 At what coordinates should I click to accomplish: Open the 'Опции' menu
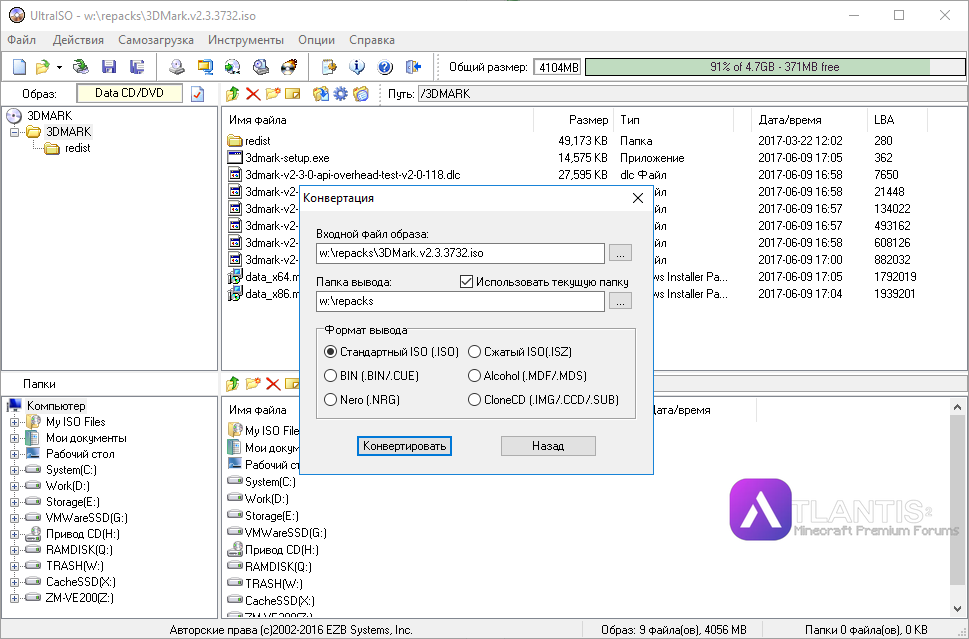pos(316,40)
